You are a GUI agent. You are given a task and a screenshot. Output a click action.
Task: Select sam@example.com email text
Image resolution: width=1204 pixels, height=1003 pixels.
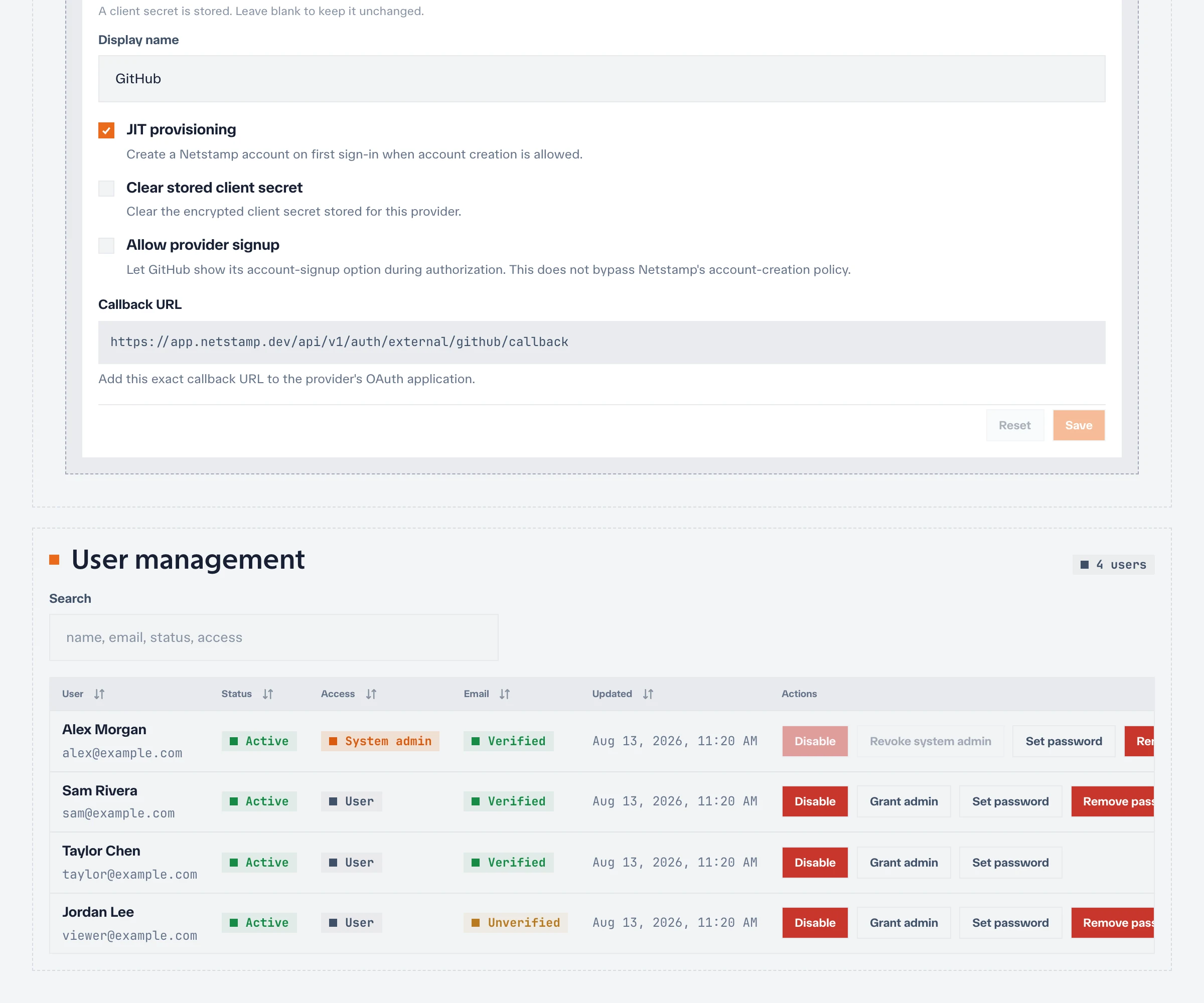pyautogui.click(x=119, y=814)
